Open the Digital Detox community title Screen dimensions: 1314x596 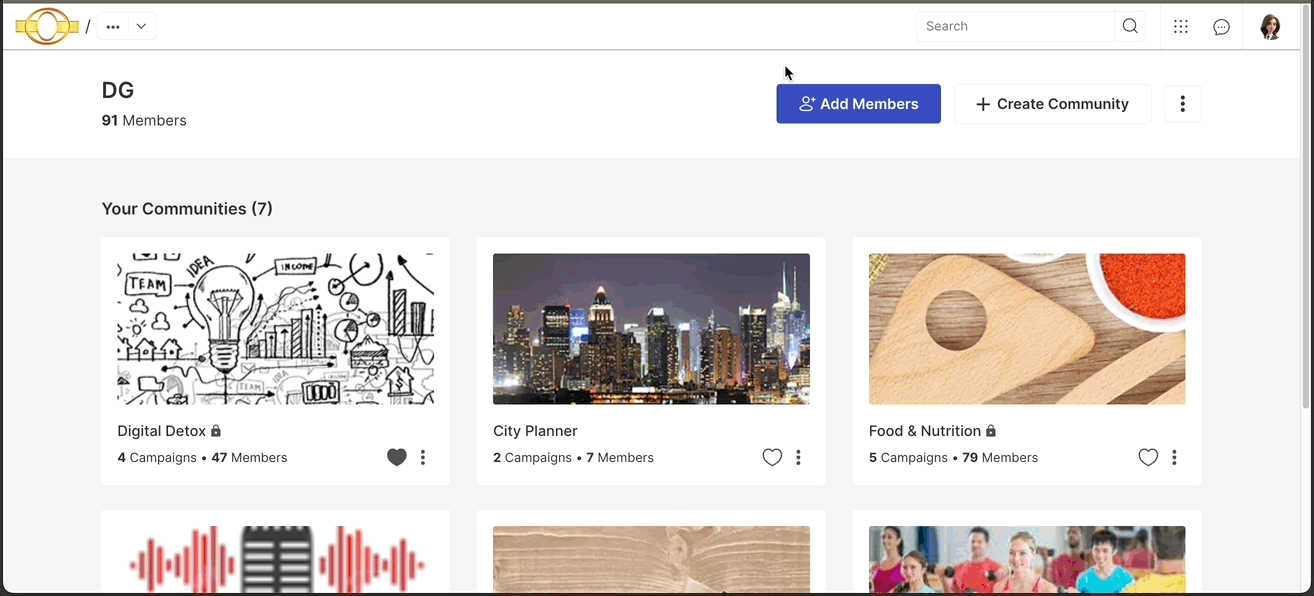pyautogui.click(x=162, y=431)
